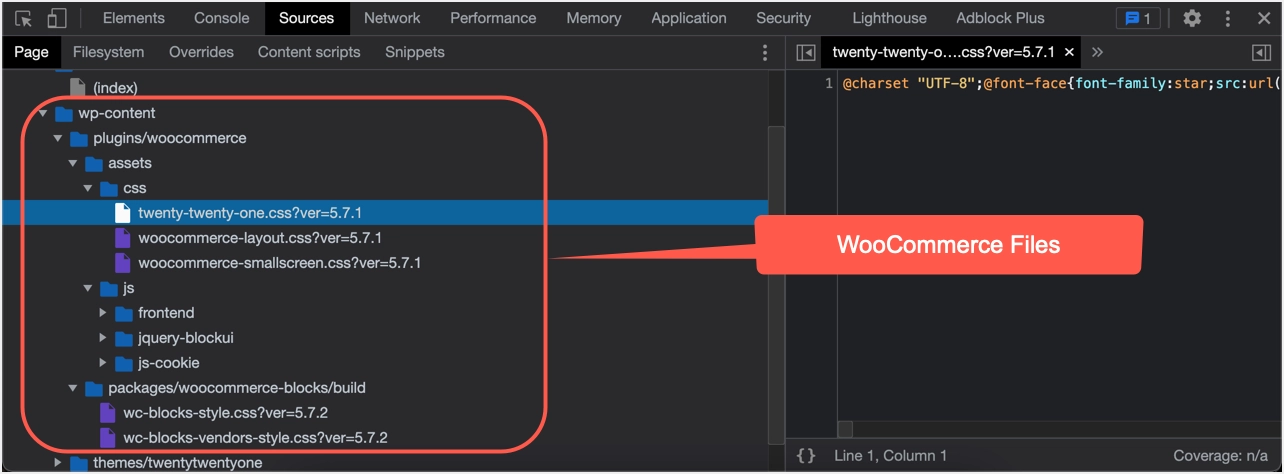Toggle the device toolbar icon
Image resolution: width=1284 pixels, height=474 pixels.
click(56, 18)
